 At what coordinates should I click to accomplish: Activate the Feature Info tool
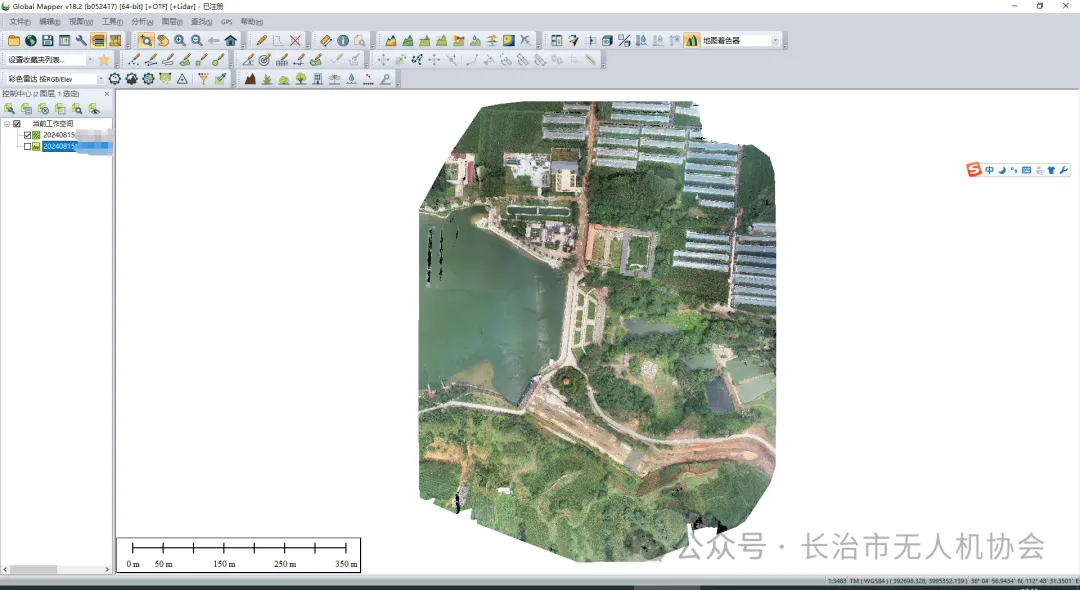click(343, 41)
